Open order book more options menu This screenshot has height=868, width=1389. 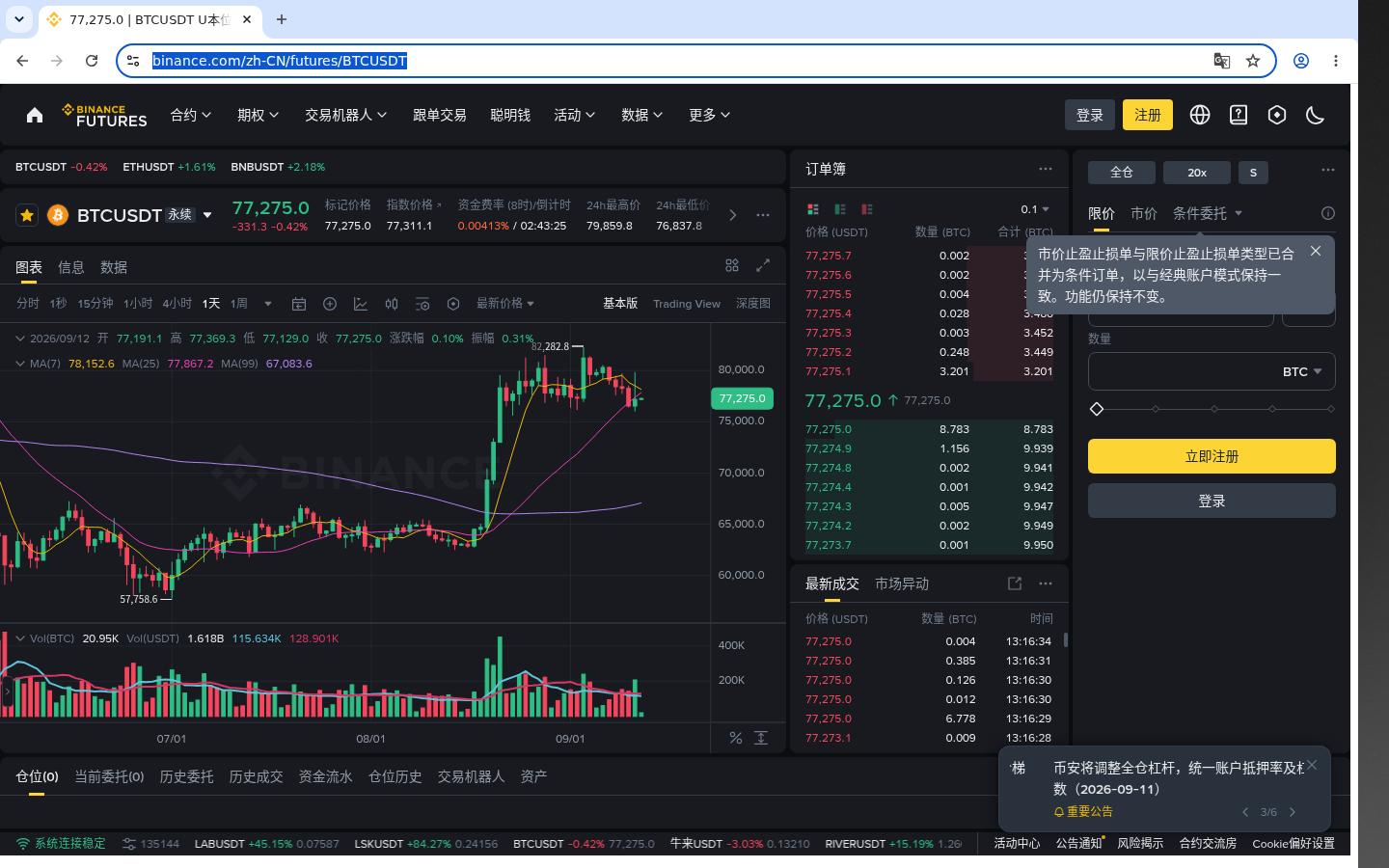pos(1046,169)
